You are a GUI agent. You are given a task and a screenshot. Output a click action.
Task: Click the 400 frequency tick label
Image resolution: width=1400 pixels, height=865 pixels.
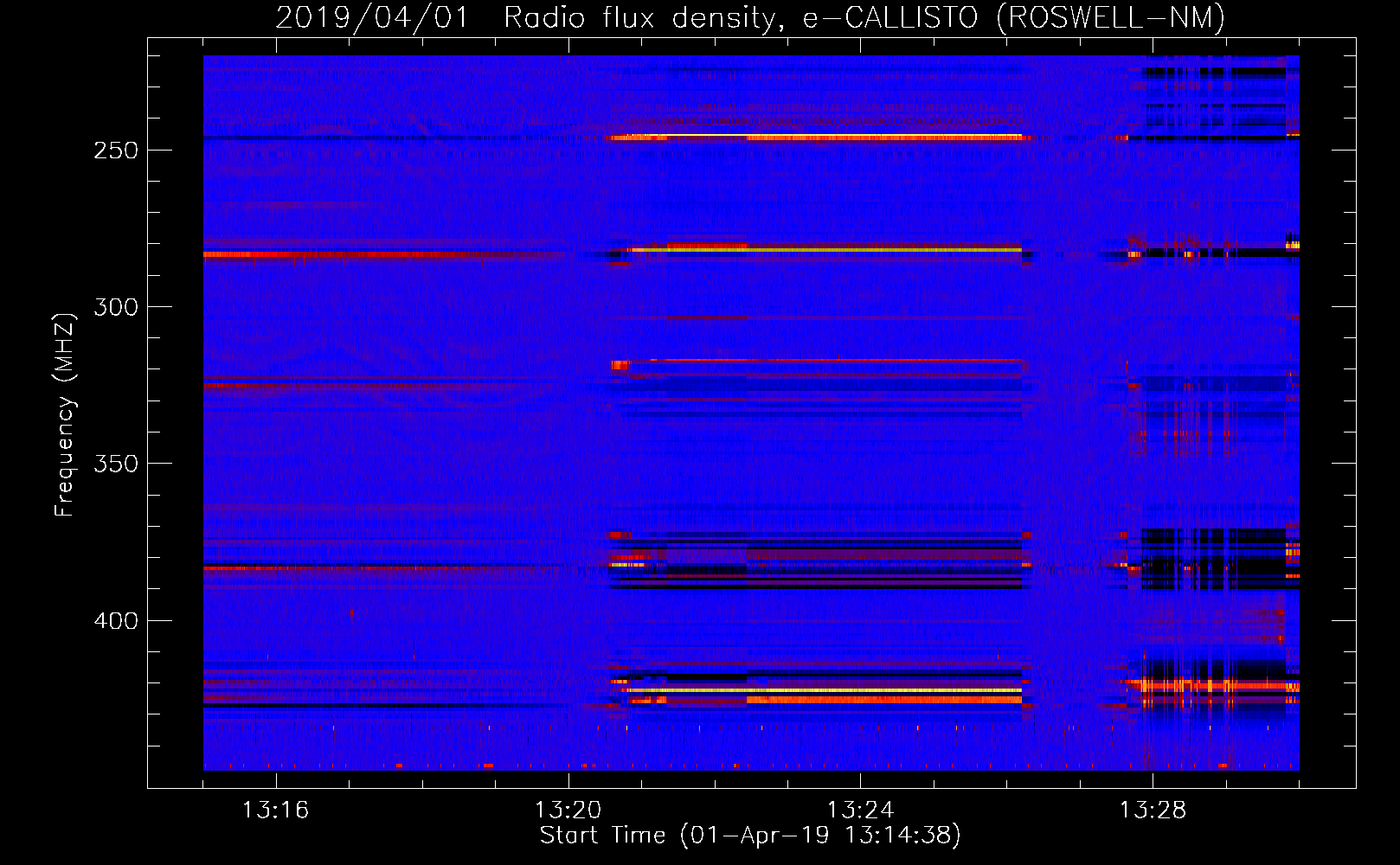pos(116,621)
